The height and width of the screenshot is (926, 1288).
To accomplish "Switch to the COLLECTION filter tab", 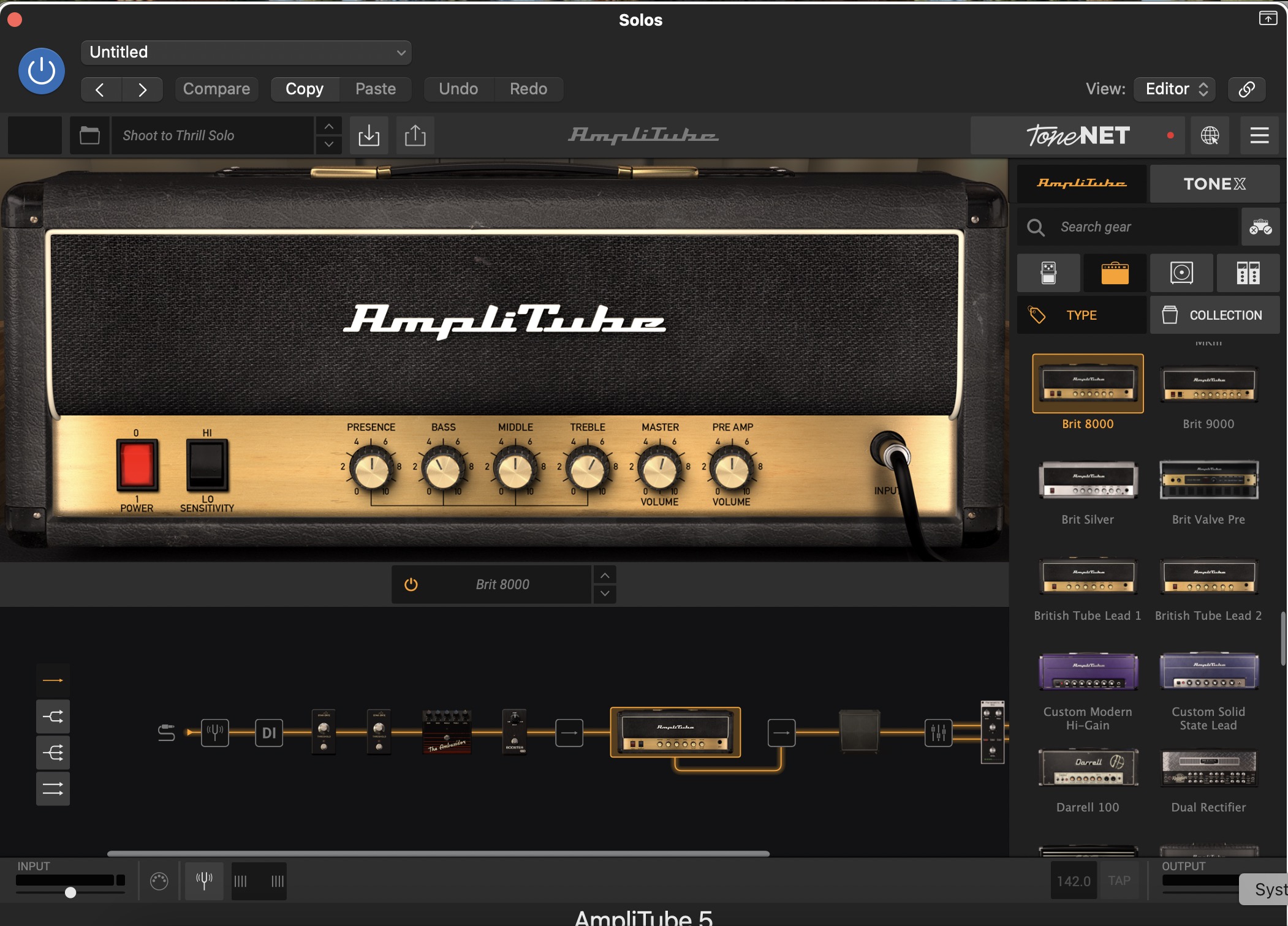I will (1214, 315).
